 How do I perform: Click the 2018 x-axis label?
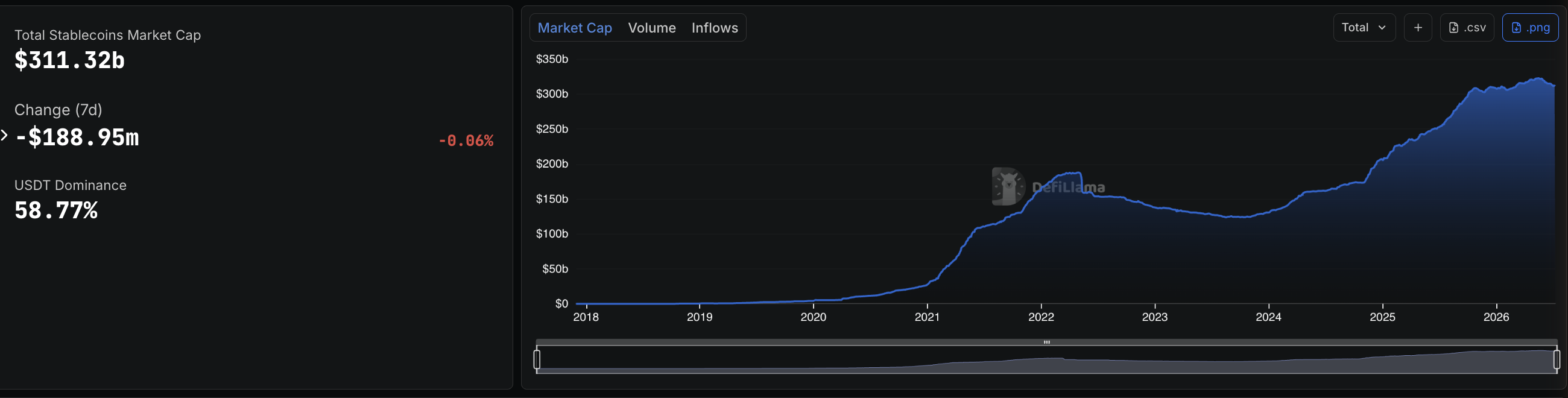(586, 317)
